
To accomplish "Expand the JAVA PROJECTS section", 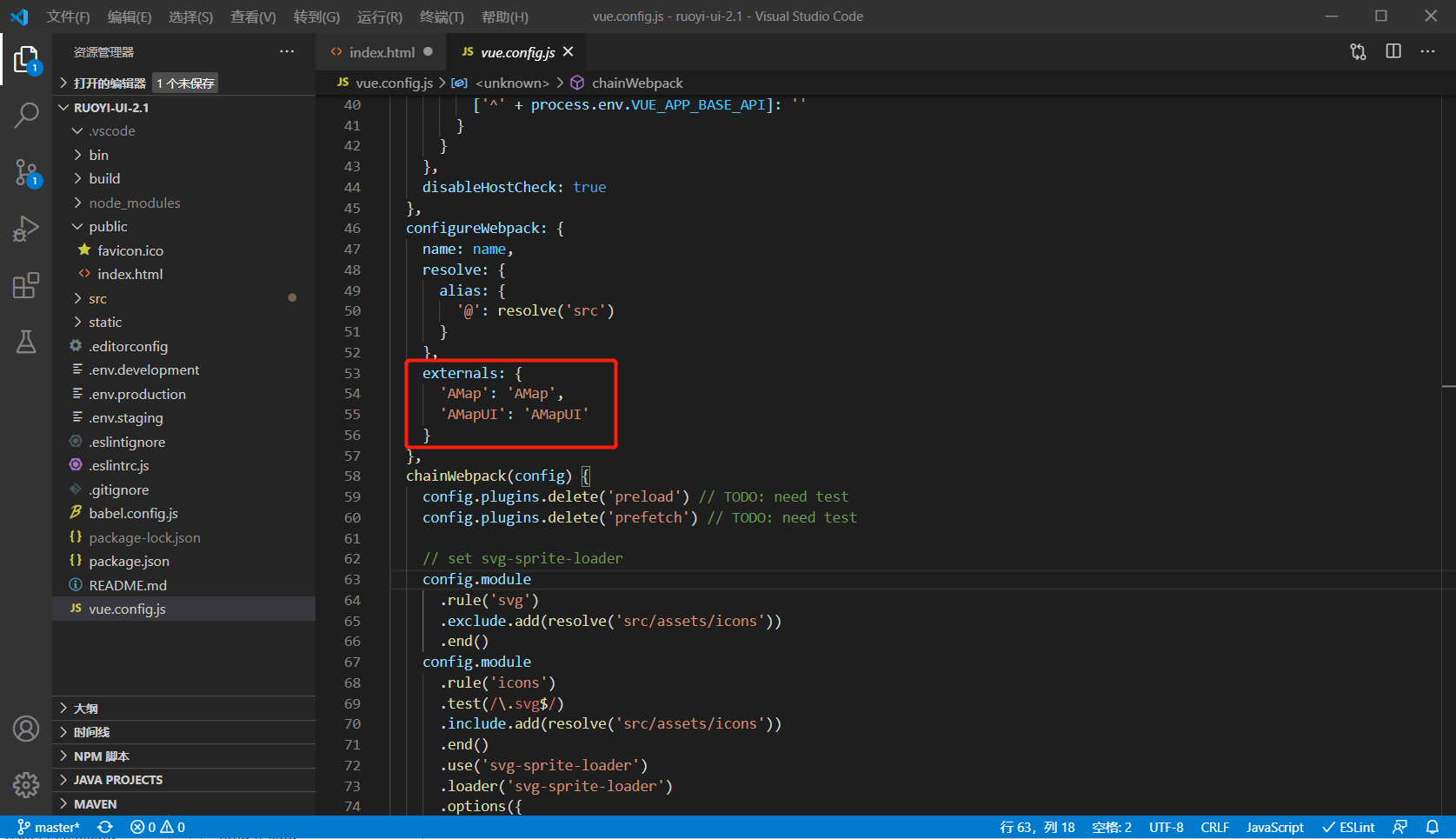I will tap(183, 780).
